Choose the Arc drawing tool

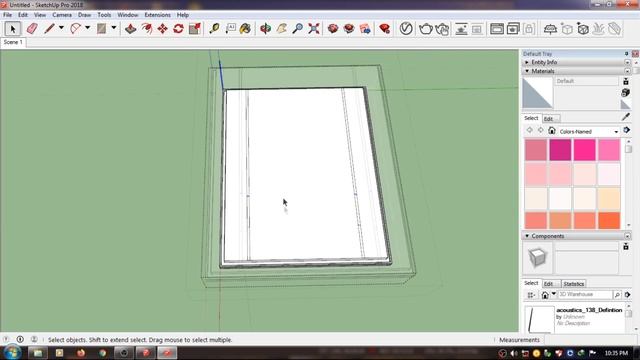[x=76, y=29]
